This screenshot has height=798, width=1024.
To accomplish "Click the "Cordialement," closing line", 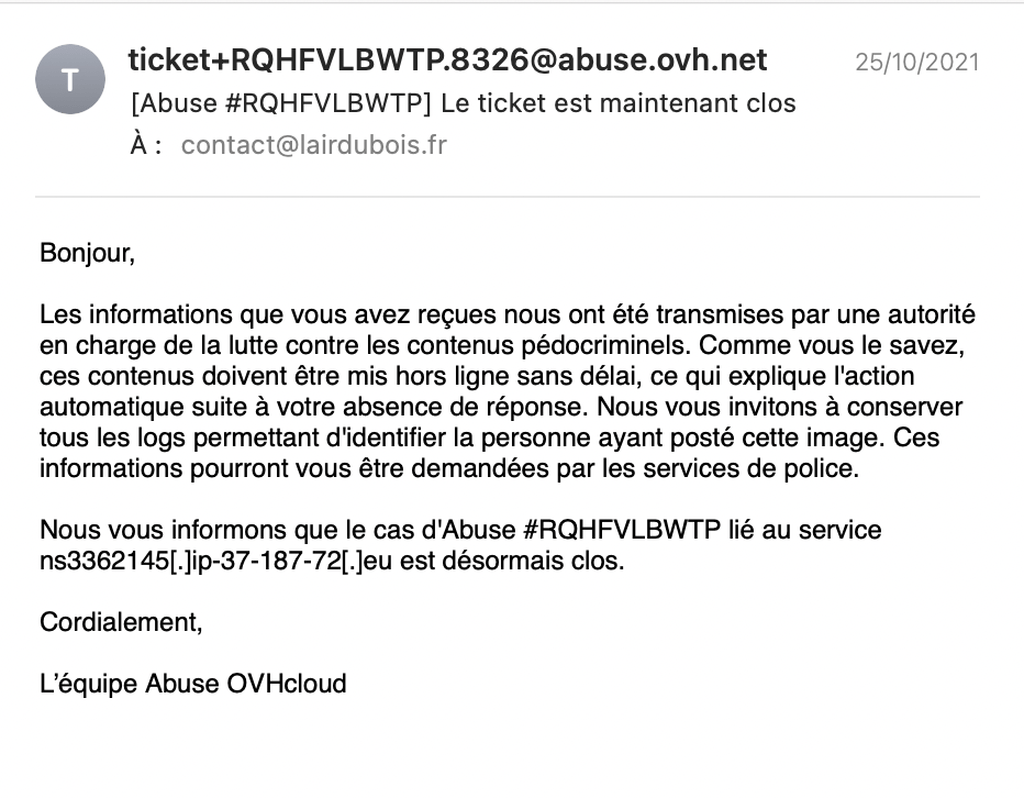I will [x=121, y=622].
